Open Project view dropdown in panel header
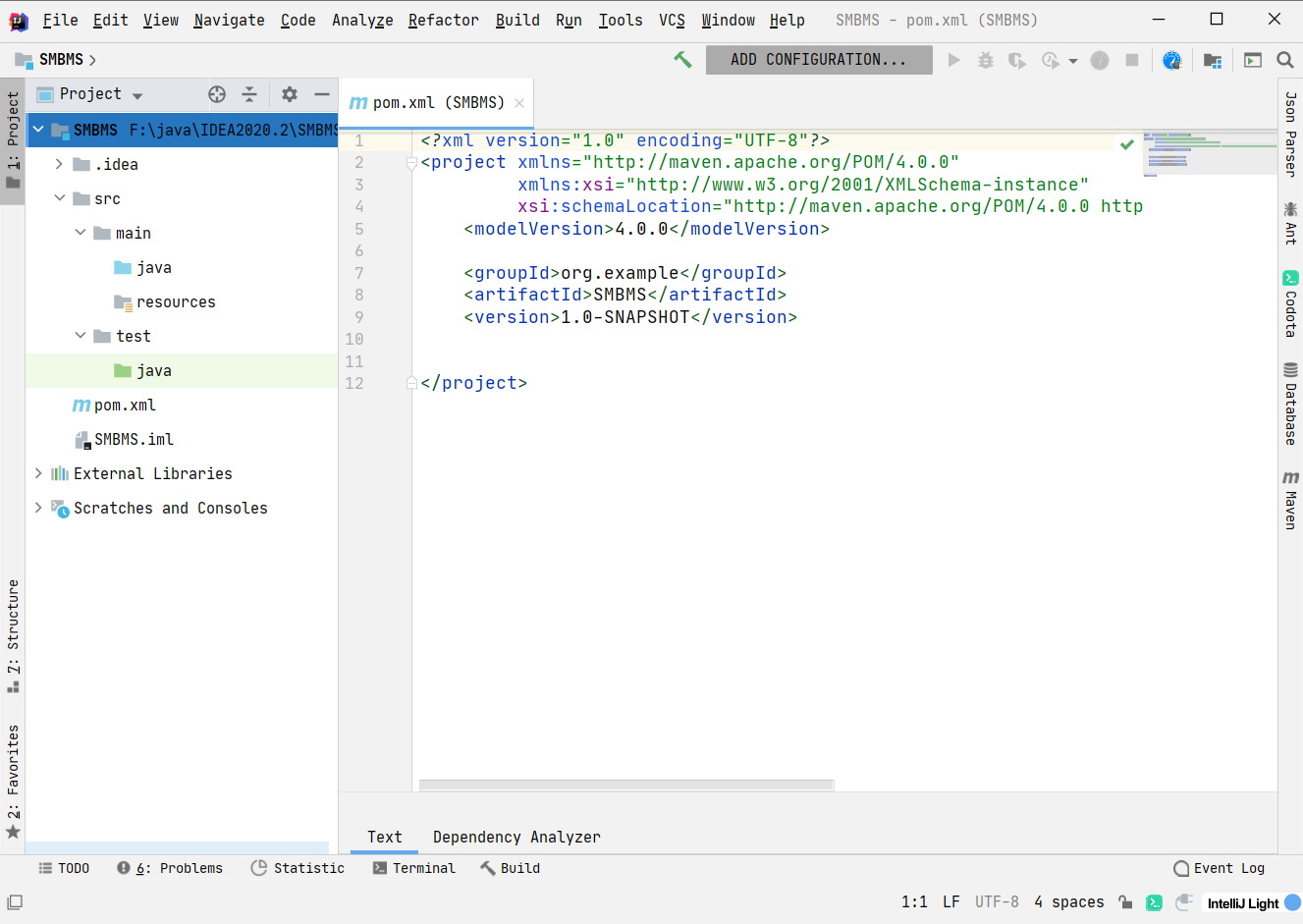1303x924 pixels. pyautogui.click(x=137, y=95)
